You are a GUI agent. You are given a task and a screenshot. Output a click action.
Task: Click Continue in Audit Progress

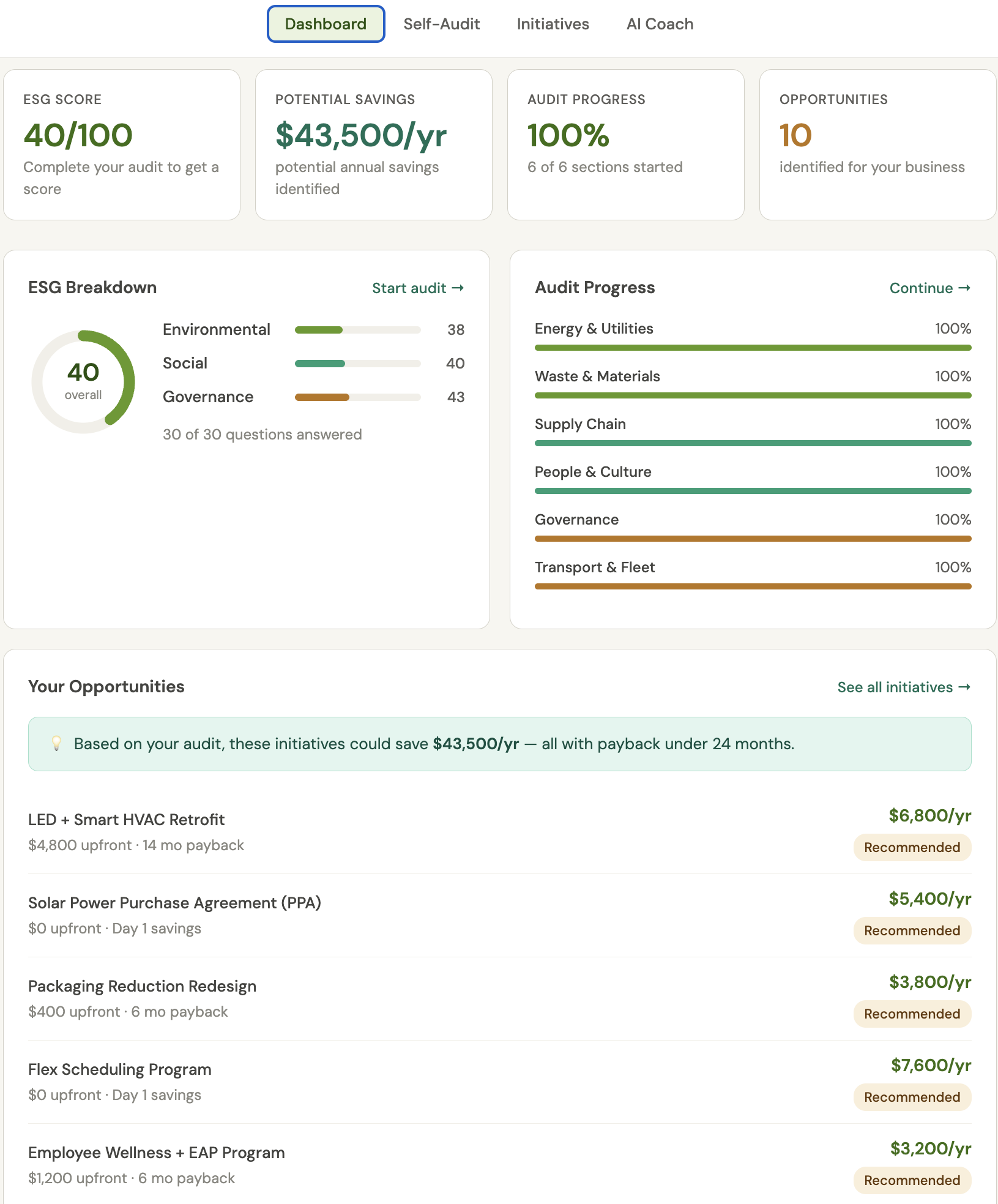pyautogui.click(x=930, y=288)
